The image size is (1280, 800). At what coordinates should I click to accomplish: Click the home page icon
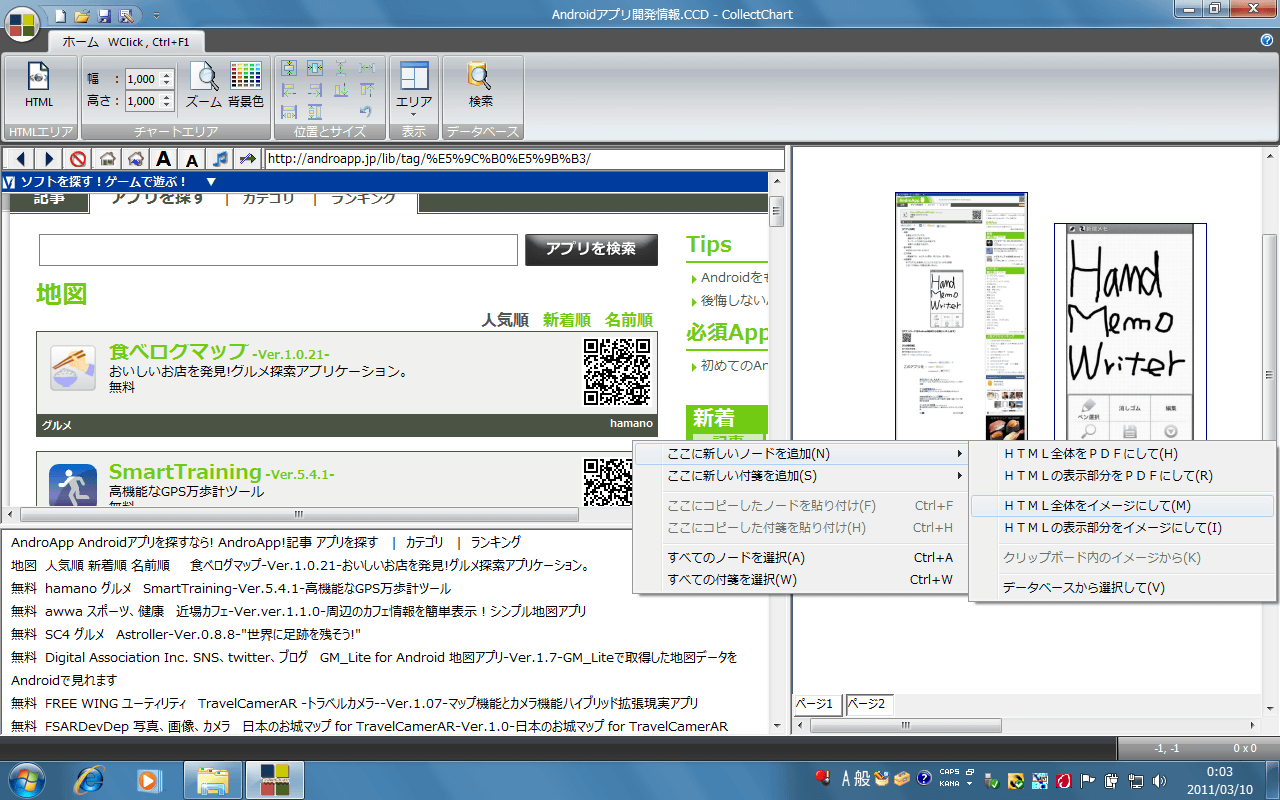tap(107, 159)
